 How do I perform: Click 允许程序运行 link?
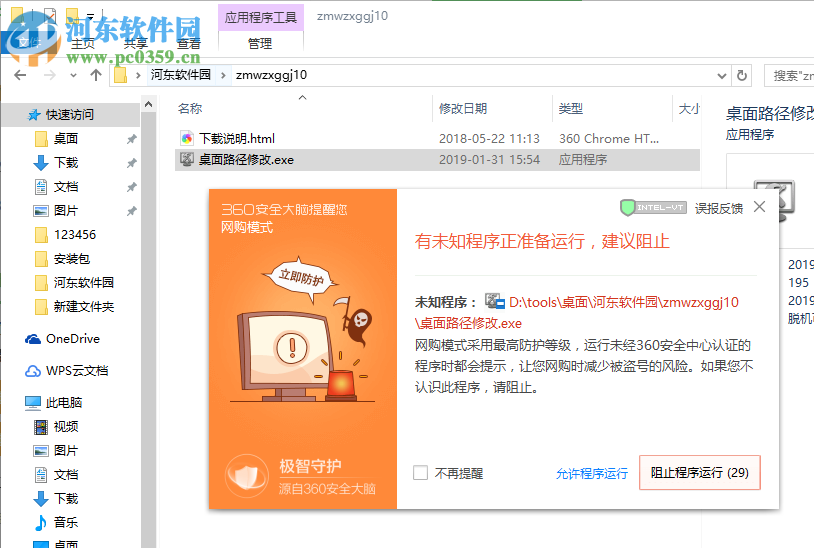tap(592, 473)
